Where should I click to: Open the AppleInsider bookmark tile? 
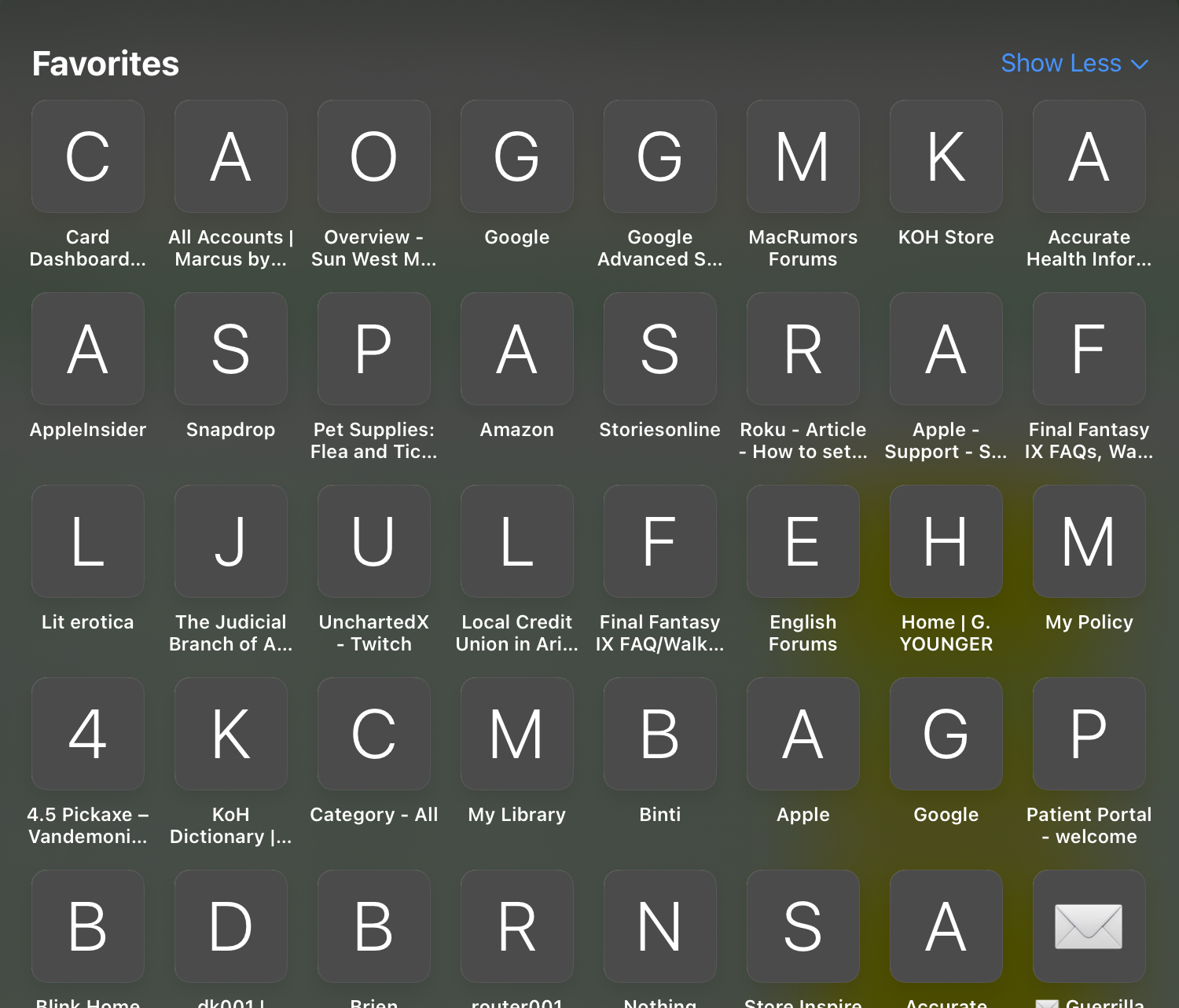[x=88, y=349]
